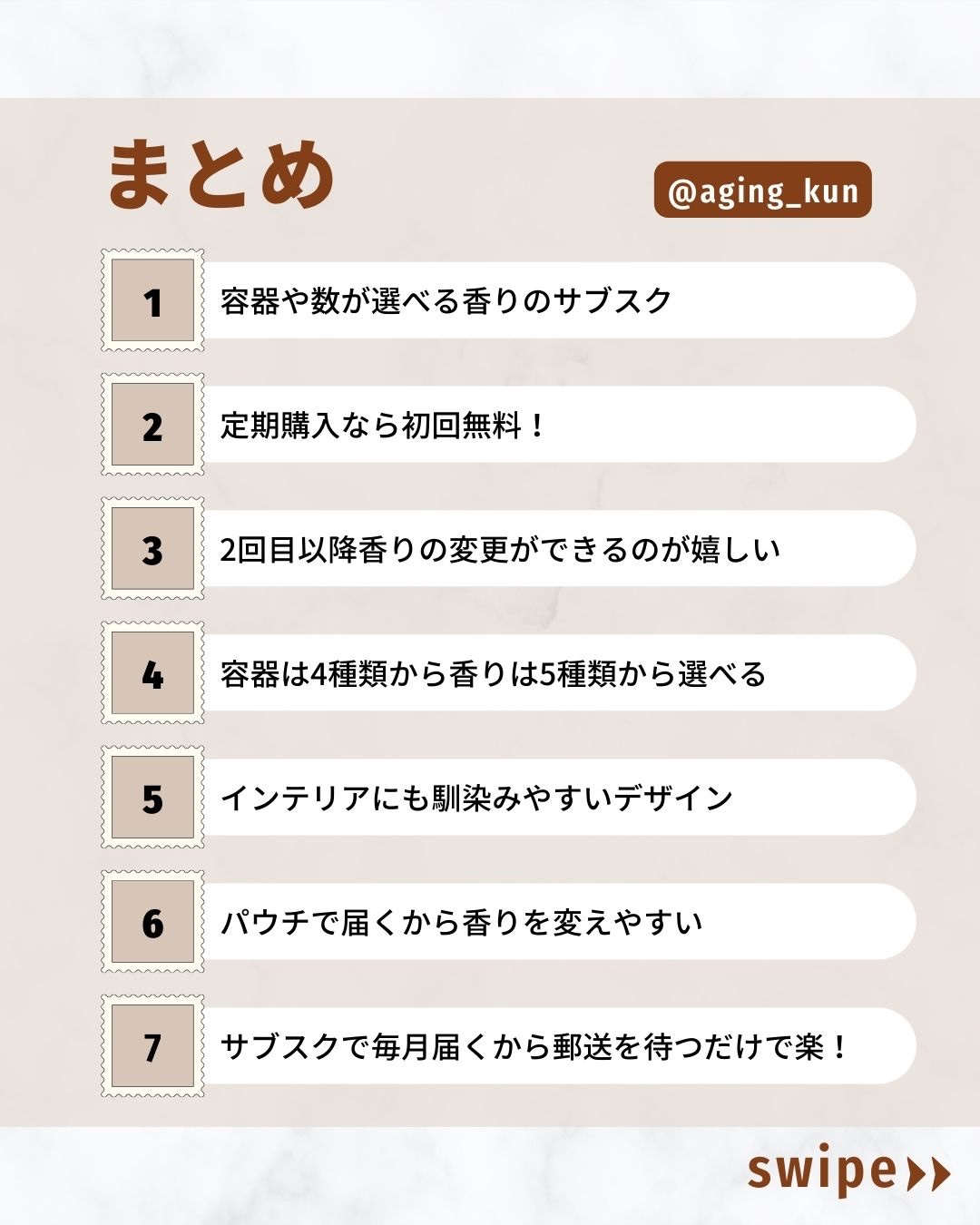The height and width of the screenshot is (1225, 980).
Task: Select the number 5 stamp icon
Action: click(152, 798)
